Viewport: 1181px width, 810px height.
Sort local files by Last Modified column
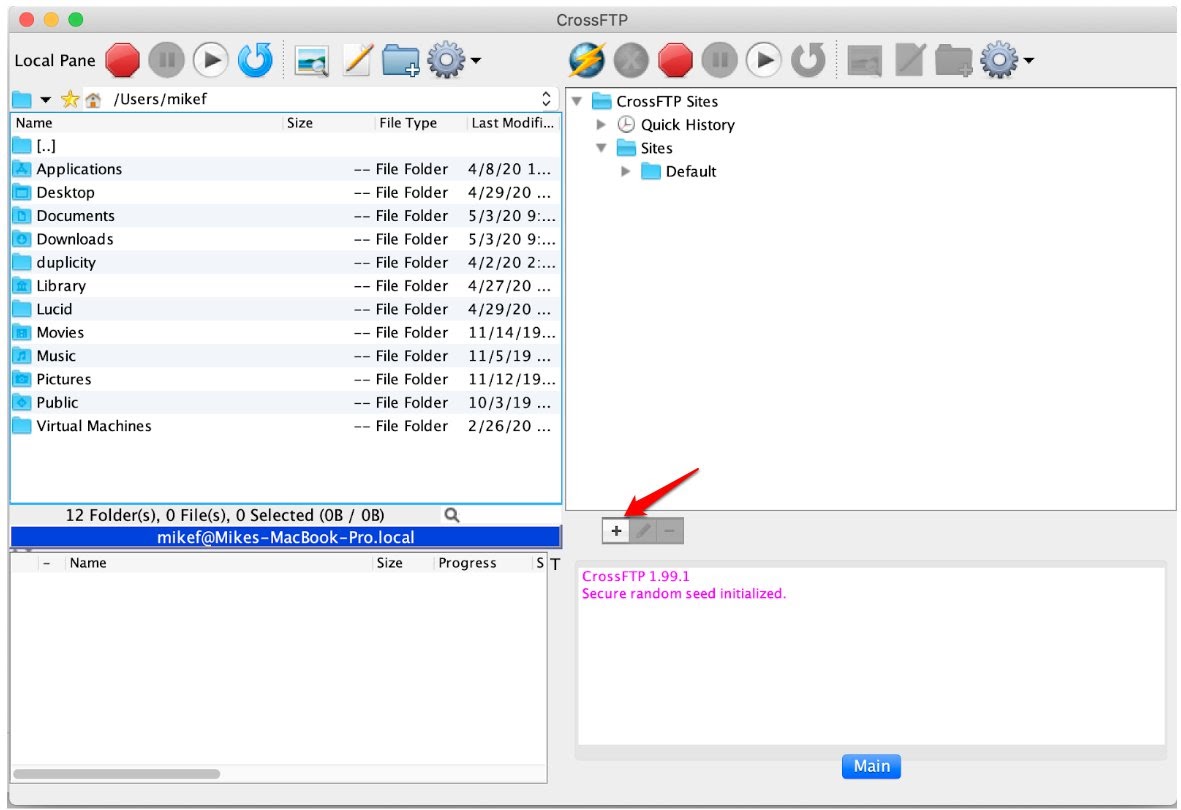pyautogui.click(x=513, y=123)
